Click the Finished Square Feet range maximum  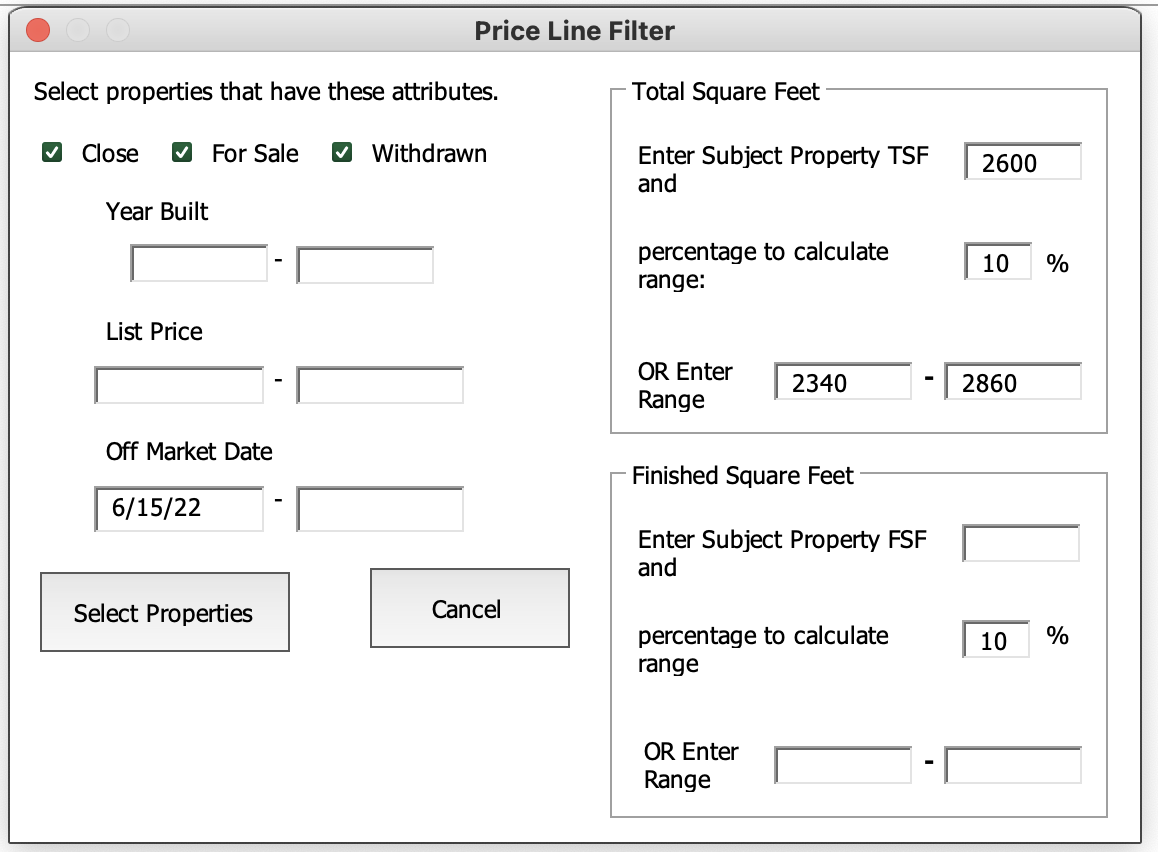[x=1013, y=766]
